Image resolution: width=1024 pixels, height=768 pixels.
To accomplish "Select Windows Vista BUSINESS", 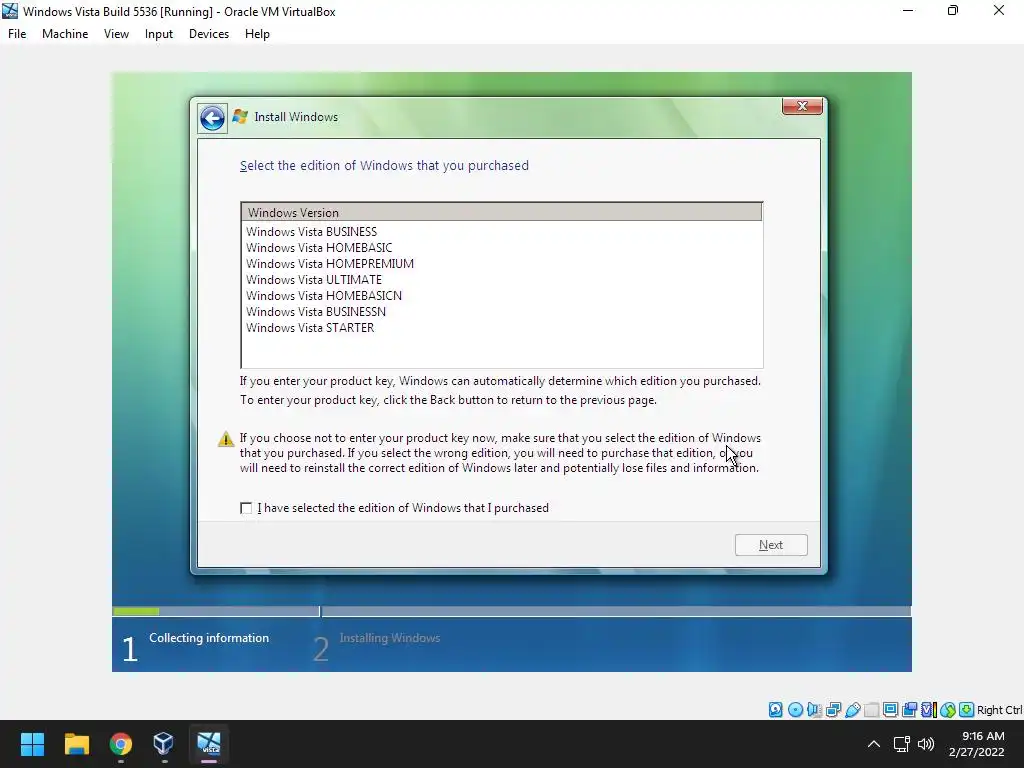I will point(501,232).
